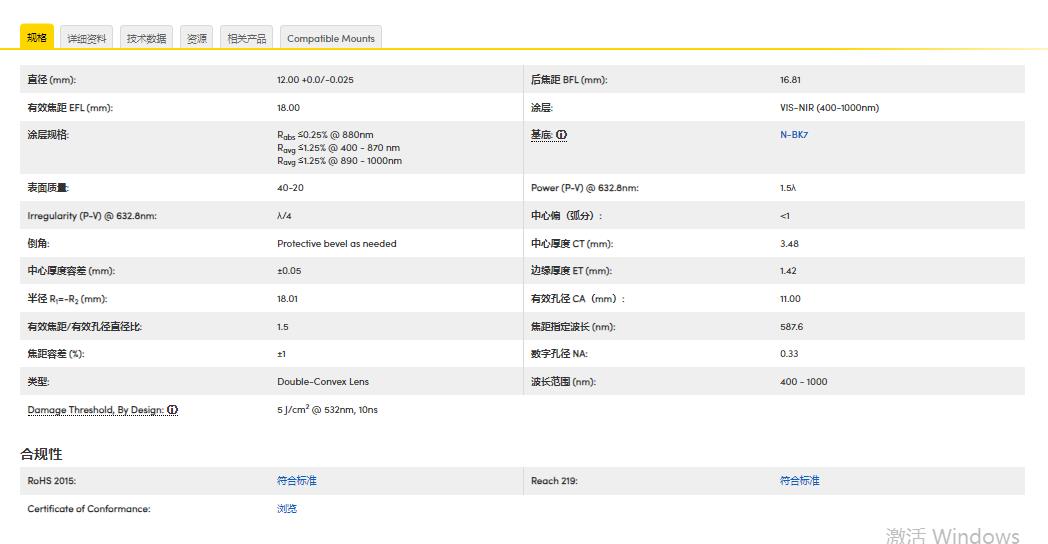Image resolution: width=1048 pixels, height=544 pixels.
Task: Click clear aperture value 11.00
Action: point(790,299)
